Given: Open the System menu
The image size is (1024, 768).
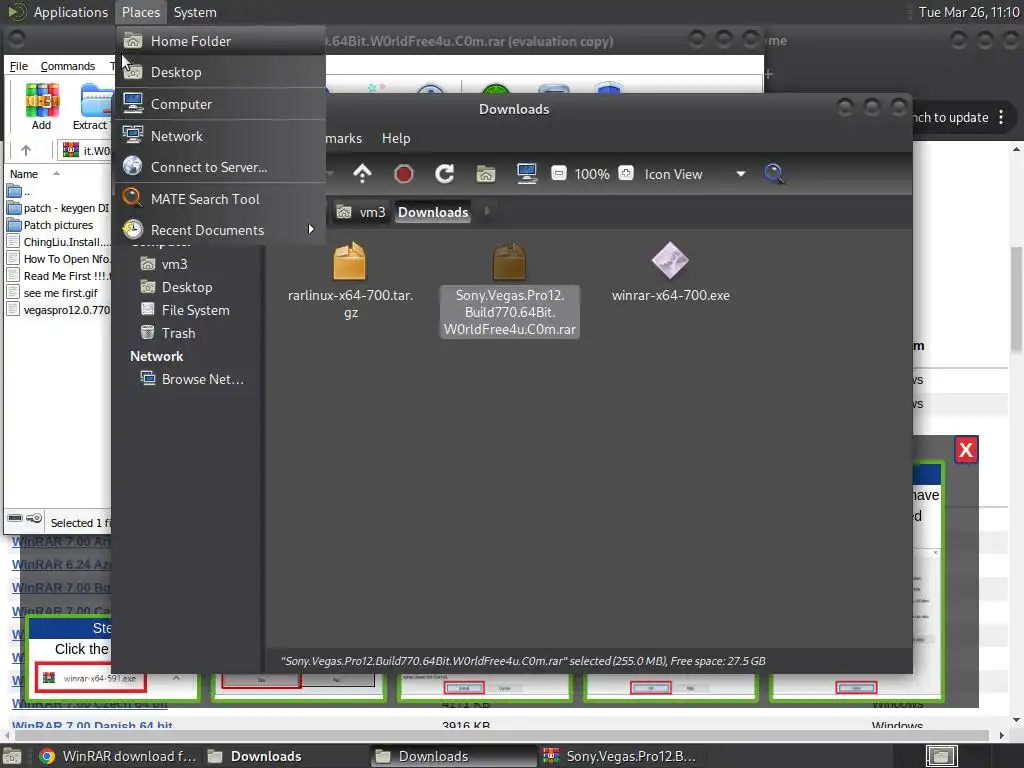Looking at the screenshot, I should pyautogui.click(x=195, y=12).
